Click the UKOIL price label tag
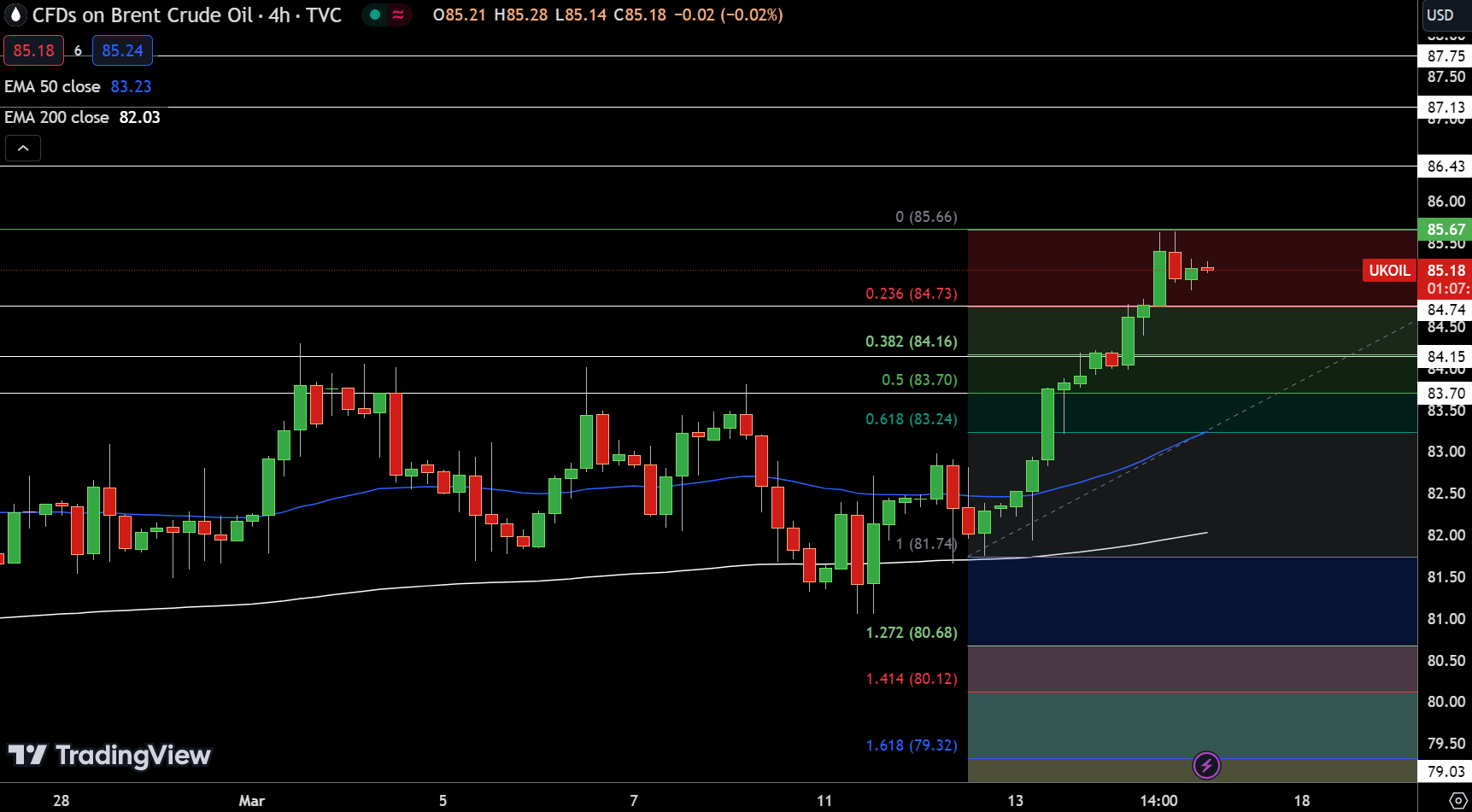 coord(1389,271)
